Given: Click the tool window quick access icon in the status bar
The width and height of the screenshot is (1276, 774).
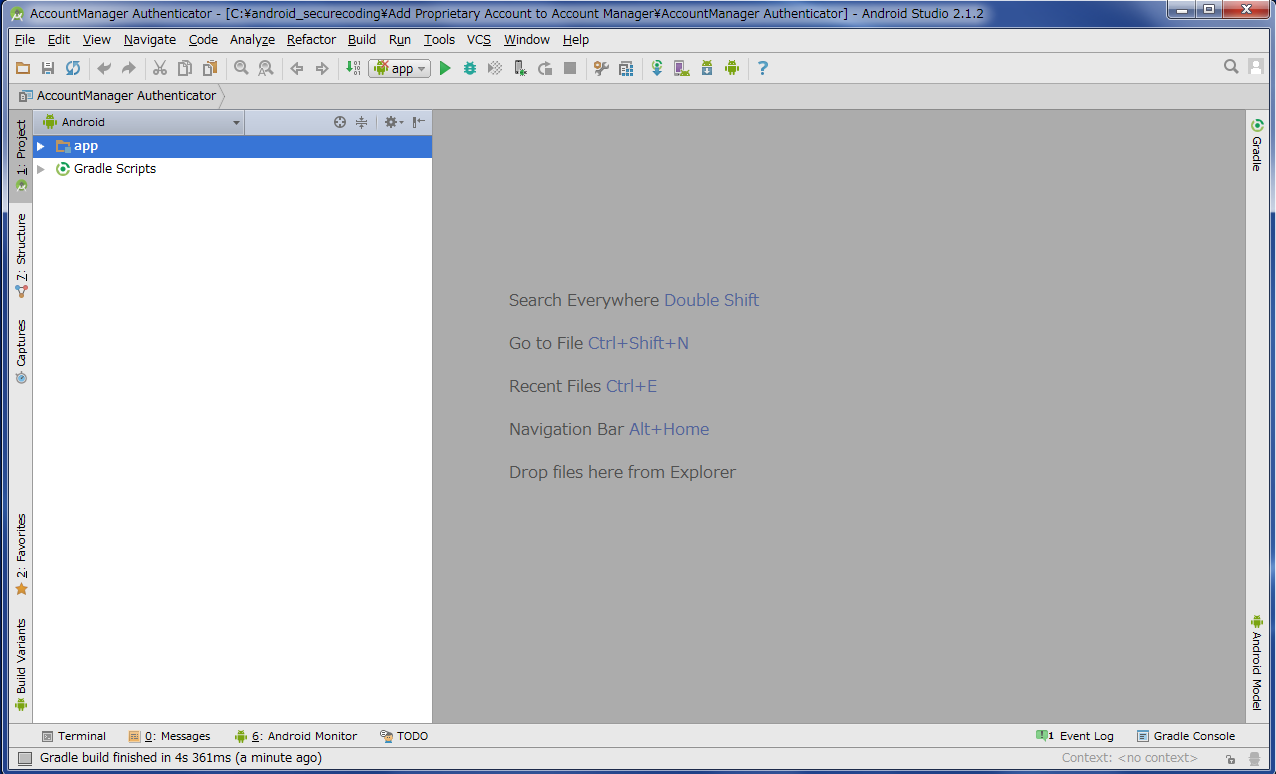Looking at the screenshot, I should (25, 758).
